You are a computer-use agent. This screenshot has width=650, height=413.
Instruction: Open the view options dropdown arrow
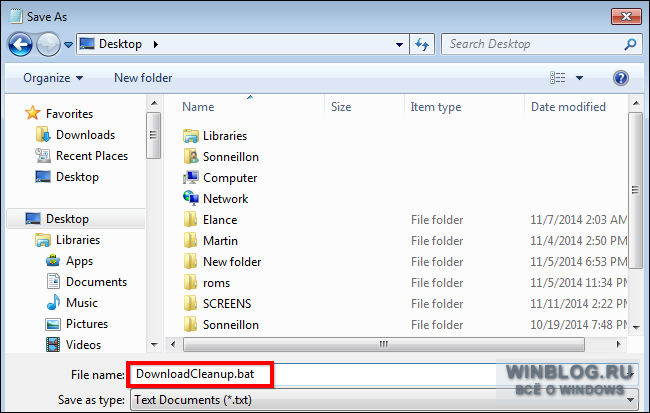(x=580, y=78)
